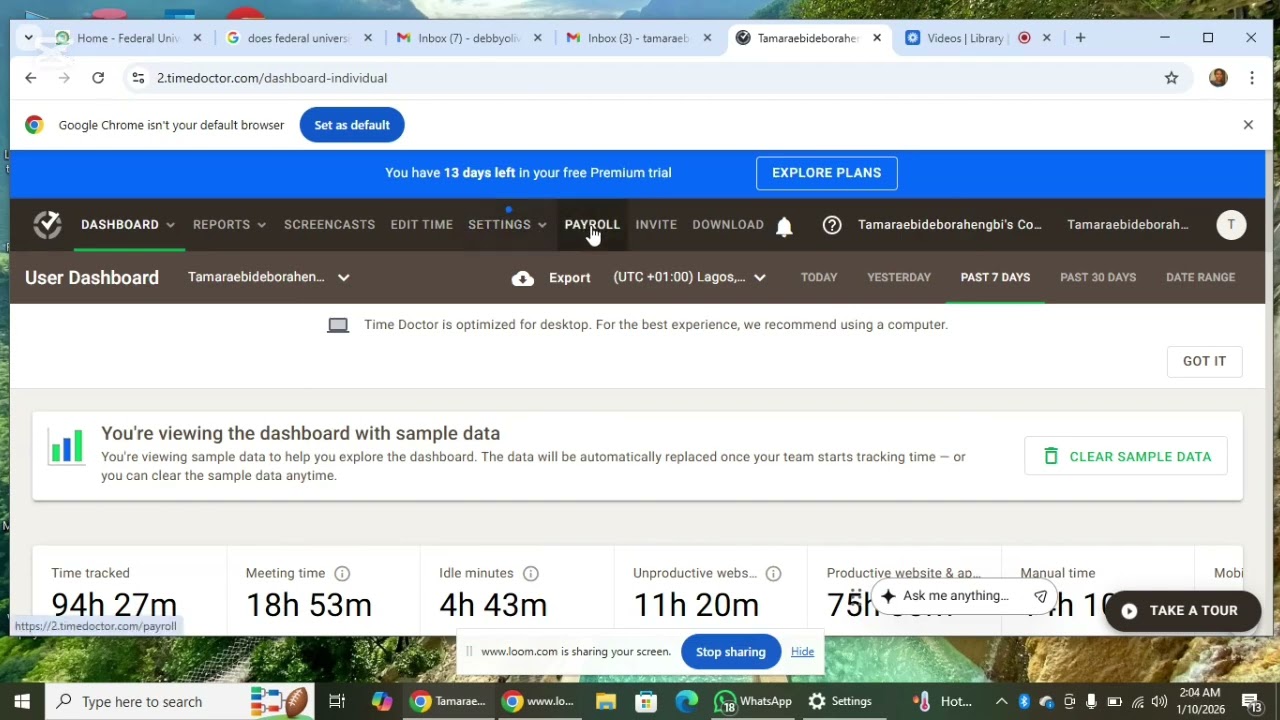Open Chrome three-dot menu

[x=1252, y=78]
